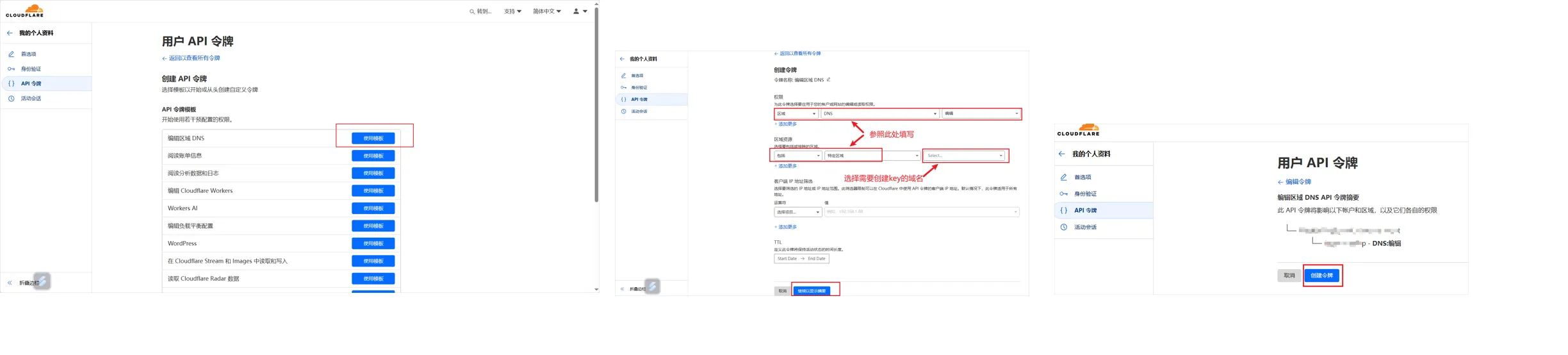Click pencil icon for 首选项 in template list screenshot
1568x355 pixels.
11,54
